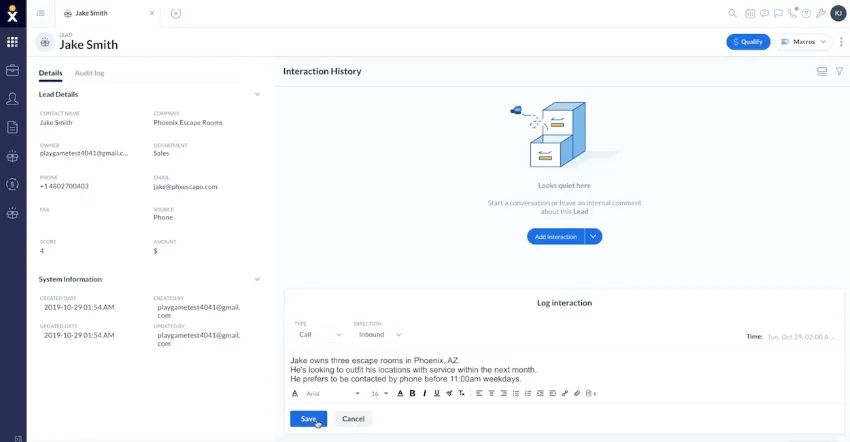The width and height of the screenshot is (850, 442).
Task: Click into the interaction notes text area
Action: 564,369
